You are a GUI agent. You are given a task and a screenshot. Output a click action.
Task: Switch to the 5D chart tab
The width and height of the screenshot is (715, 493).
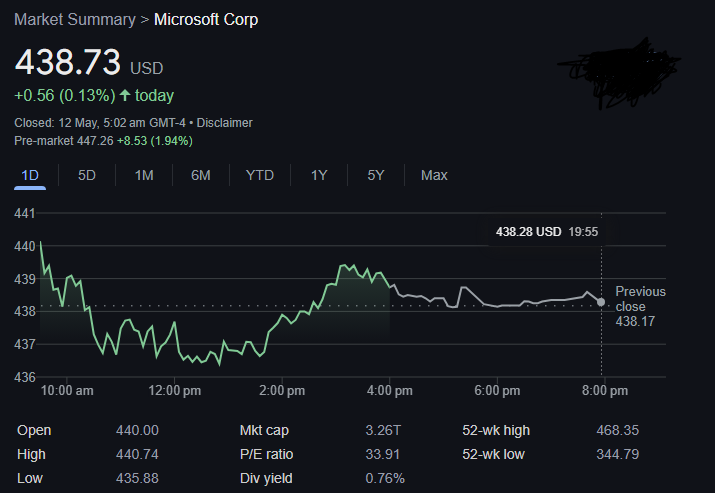(x=87, y=176)
